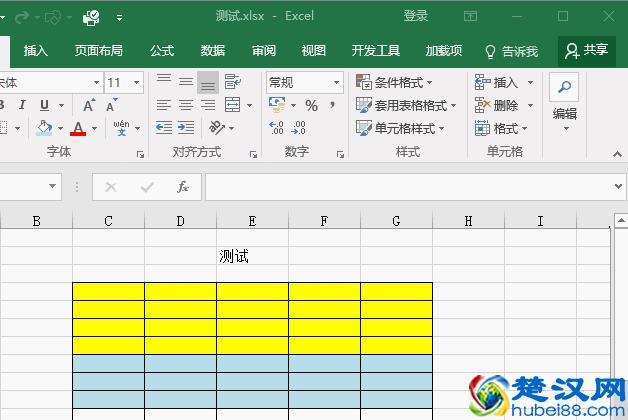Open alignment settings dialog launcher
This screenshot has width=628, height=420.
point(253,155)
